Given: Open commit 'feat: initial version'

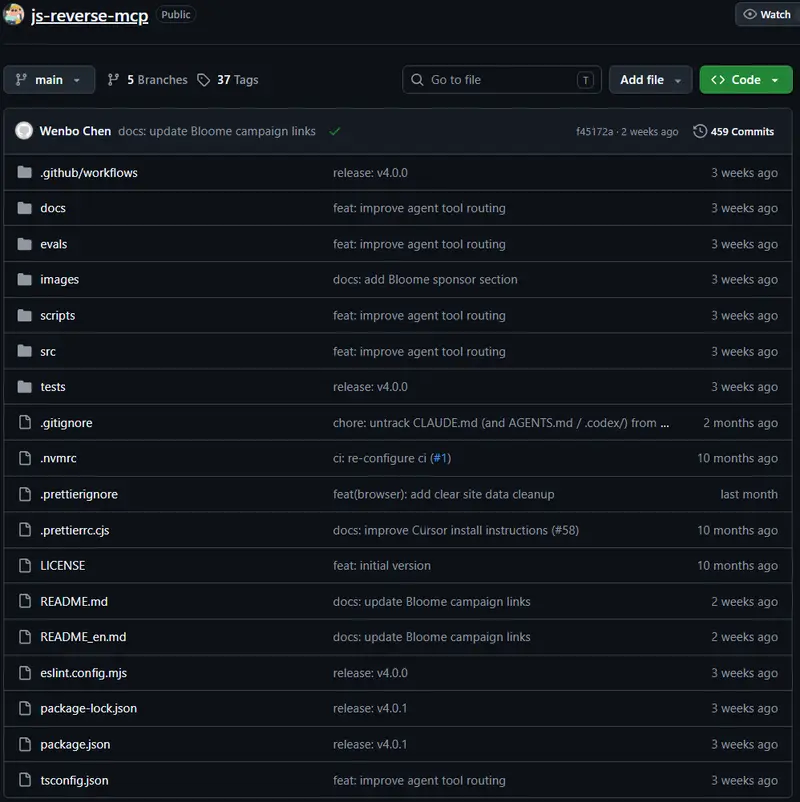Looking at the screenshot, I should click(x=382, y=565).
